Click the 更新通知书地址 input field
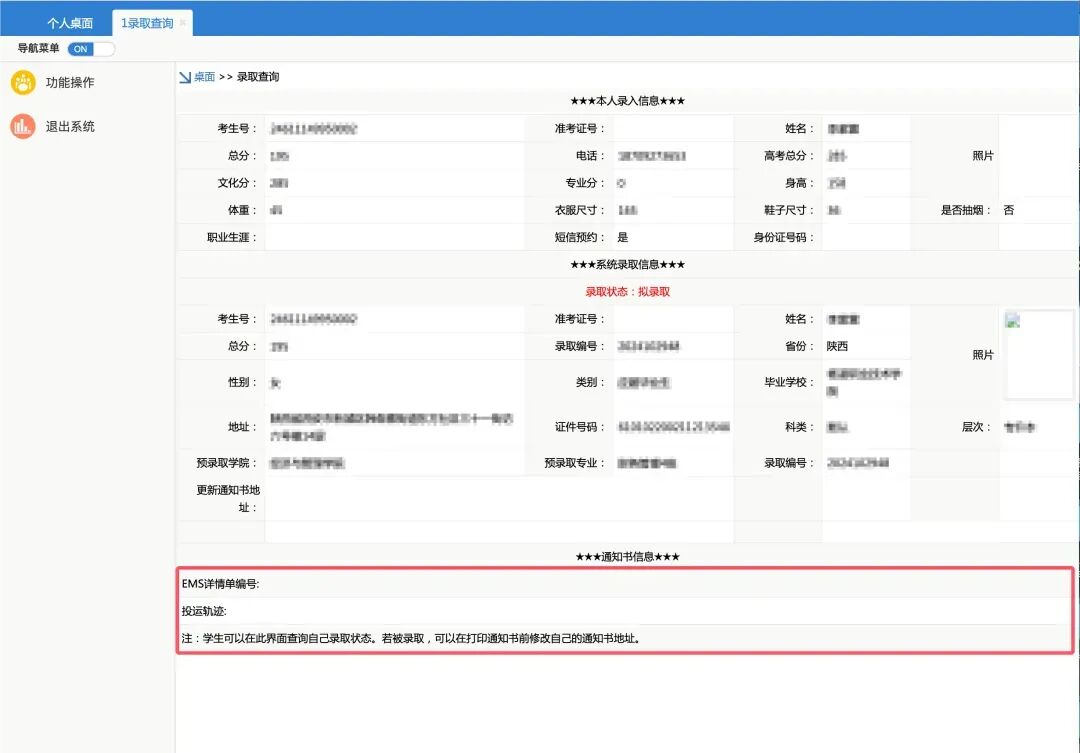This screenshot has height=753, width=1080. point(499,499)
